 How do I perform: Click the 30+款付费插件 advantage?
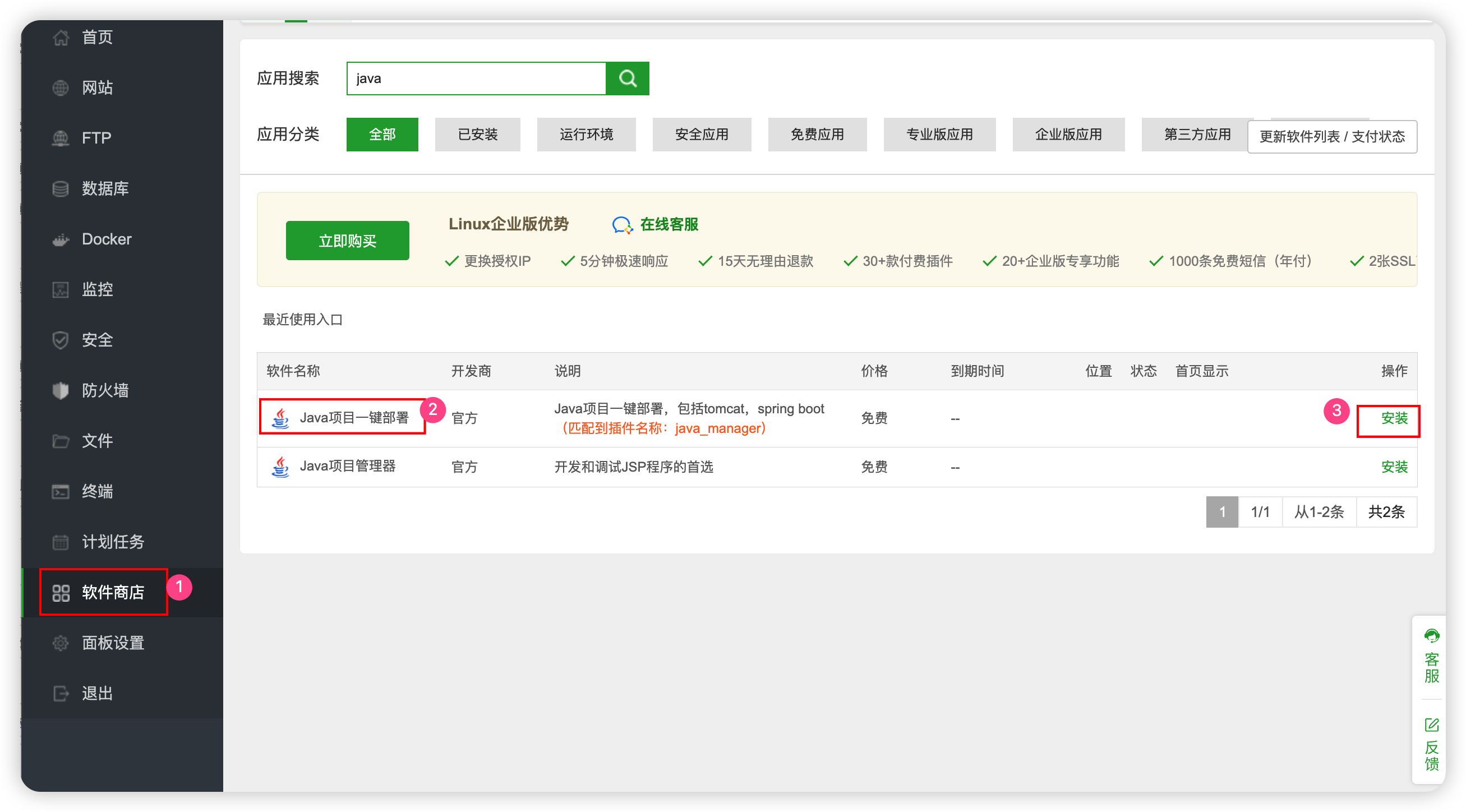[x=908, y=262]
